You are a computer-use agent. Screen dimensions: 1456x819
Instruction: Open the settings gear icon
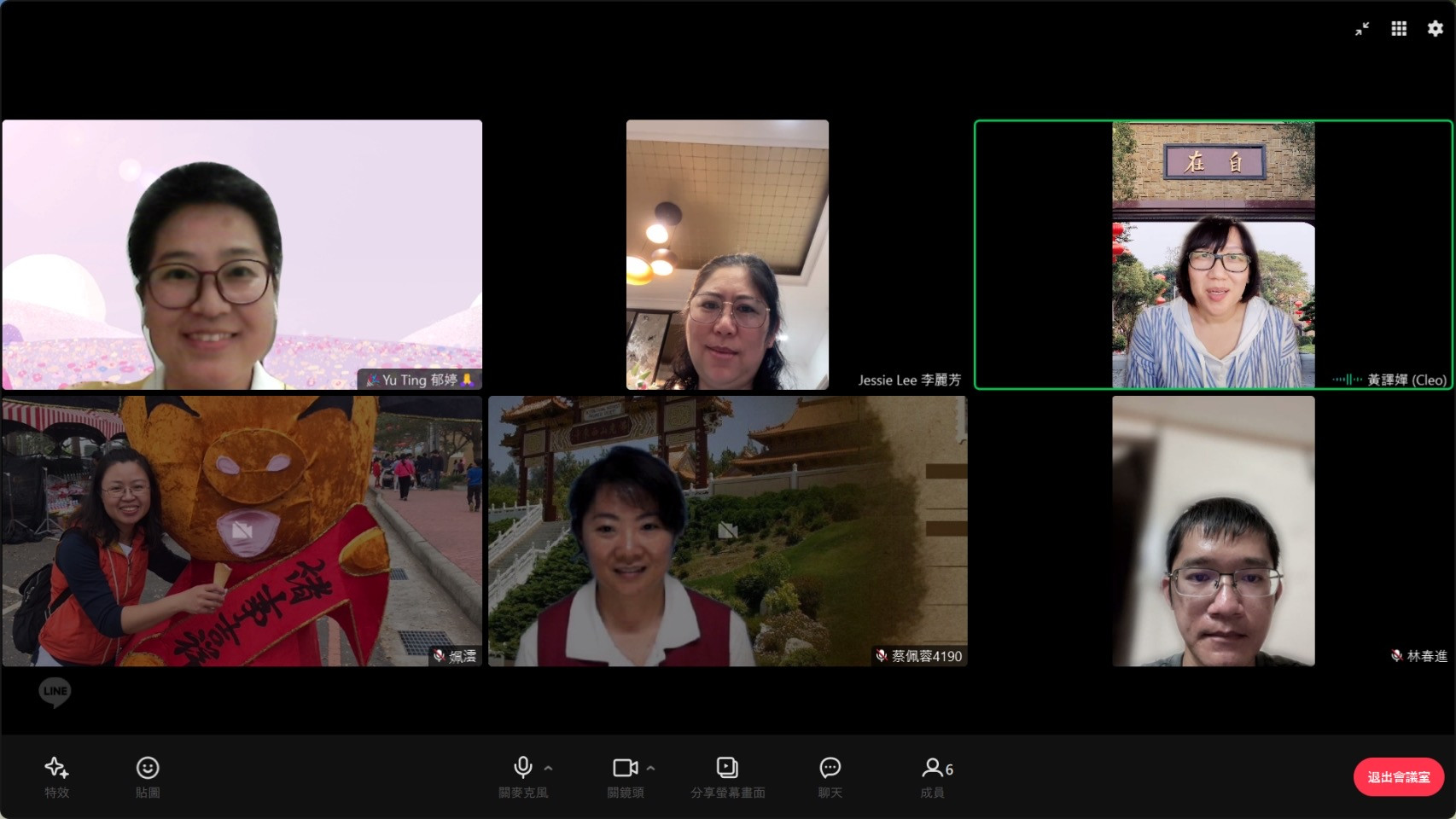pyautogui.click(x=1436, y=28)
